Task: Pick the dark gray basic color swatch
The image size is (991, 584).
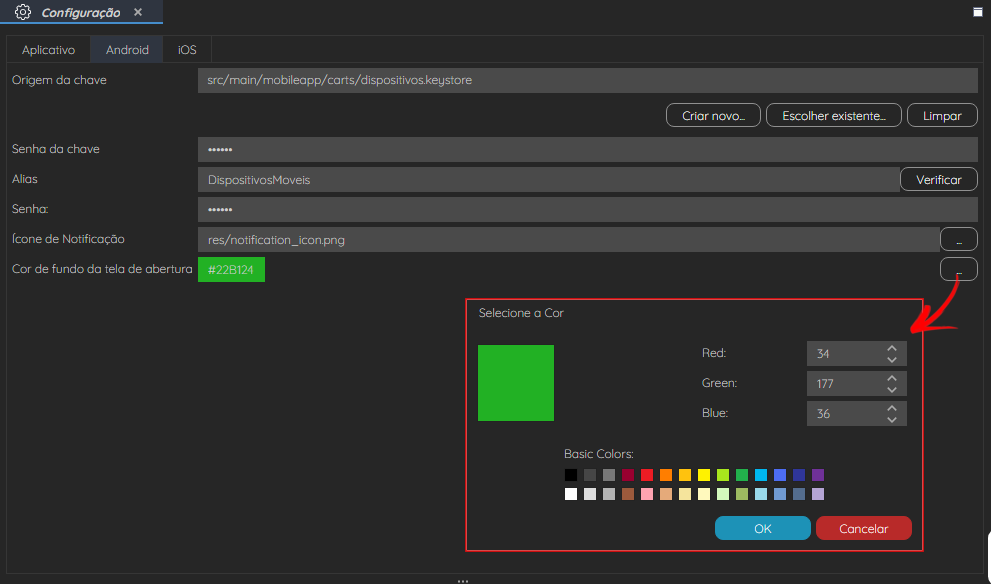Action: click(590, 475)
